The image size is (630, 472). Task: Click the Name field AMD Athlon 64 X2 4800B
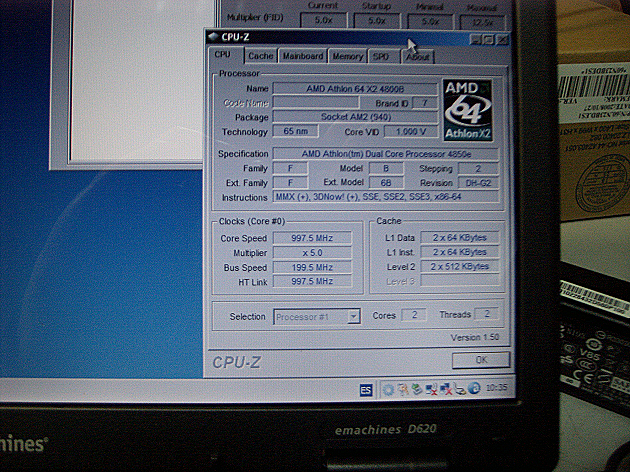(355, 89)
